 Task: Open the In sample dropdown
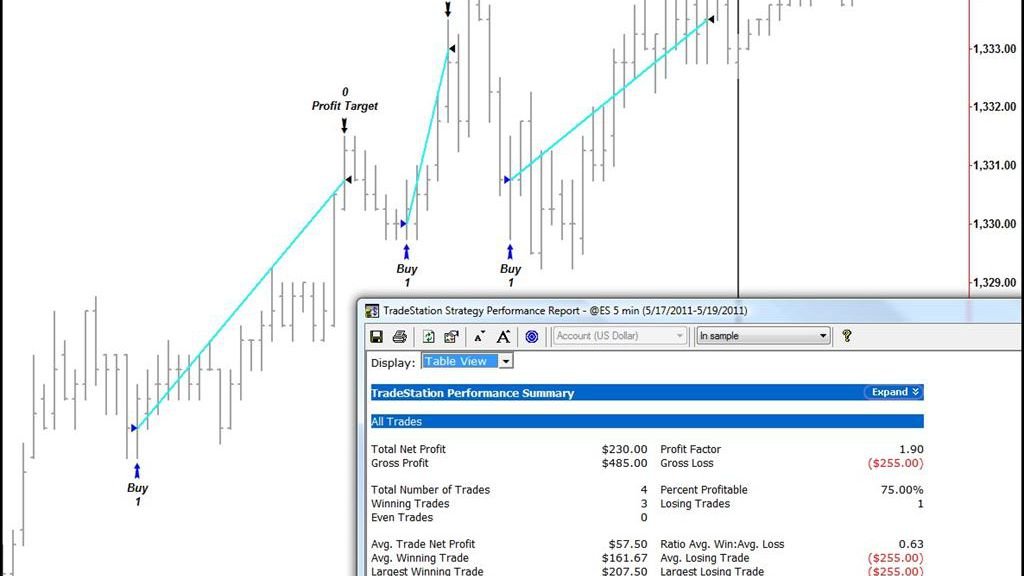(763, 336)
